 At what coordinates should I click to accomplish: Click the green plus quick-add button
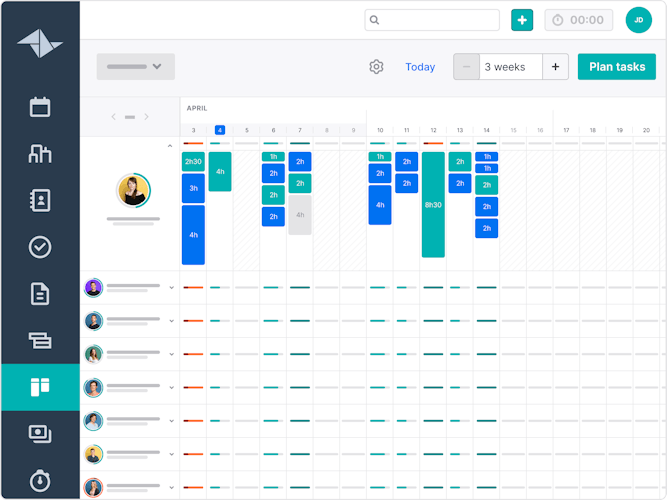[x=522, y=20]
